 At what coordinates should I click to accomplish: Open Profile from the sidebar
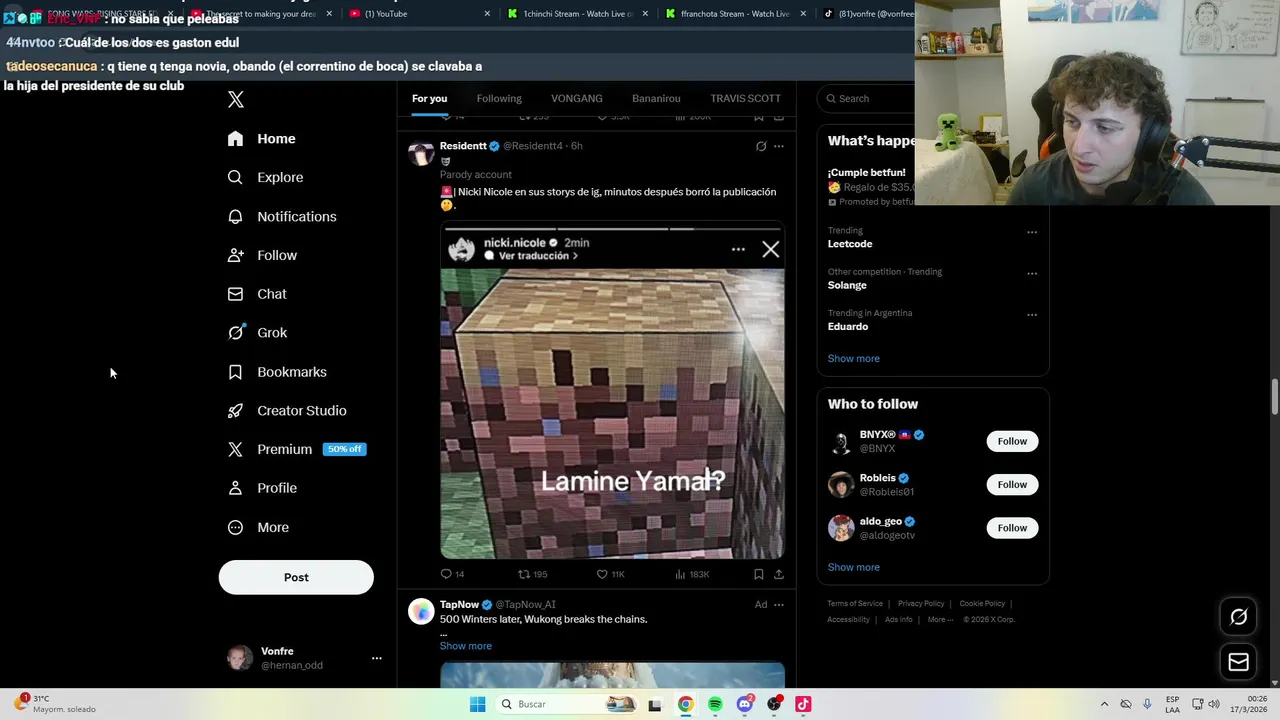(x=263, y=488)
